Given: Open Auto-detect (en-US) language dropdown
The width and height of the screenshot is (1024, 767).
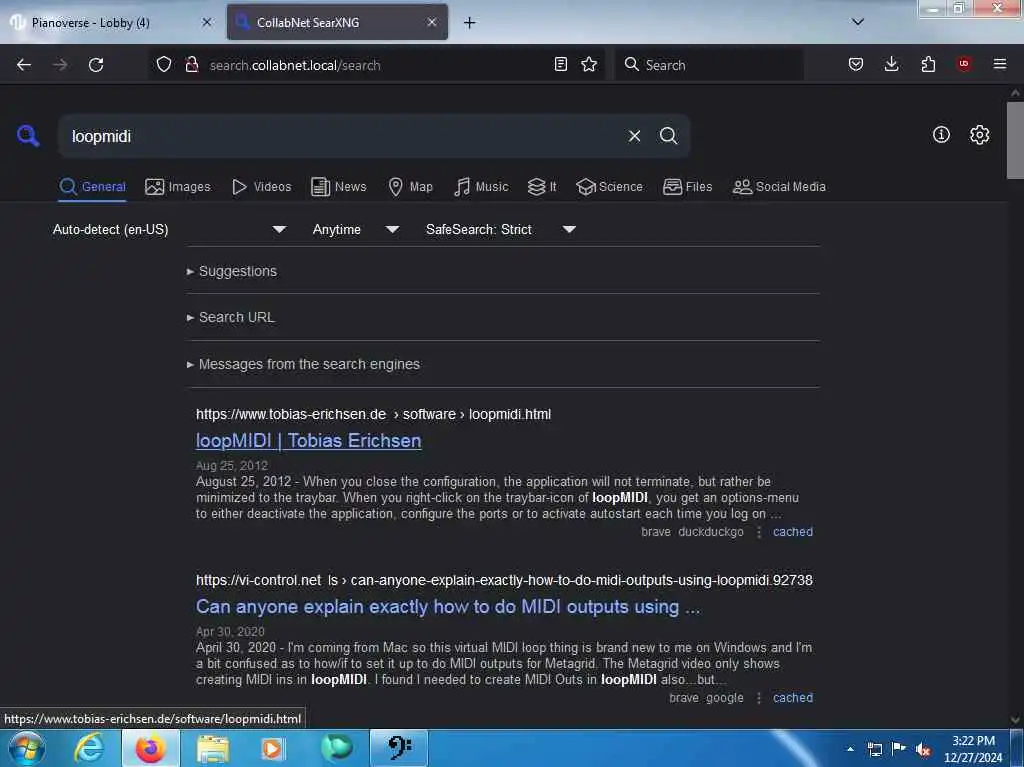Looking at the screenshot, I should [170, 229].
